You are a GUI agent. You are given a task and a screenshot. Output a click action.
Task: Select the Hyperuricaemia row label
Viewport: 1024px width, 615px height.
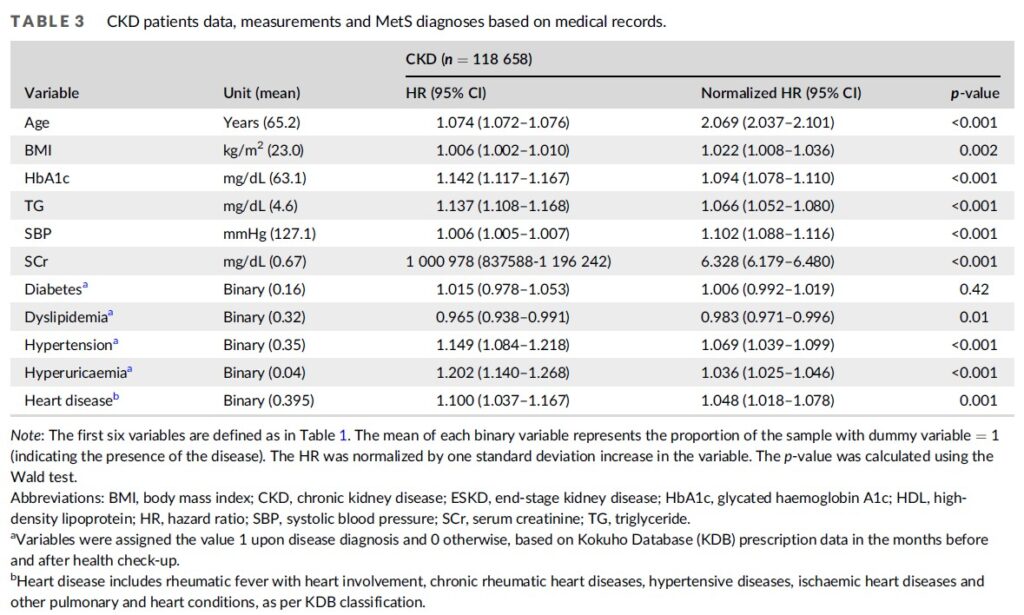(66, 372)
